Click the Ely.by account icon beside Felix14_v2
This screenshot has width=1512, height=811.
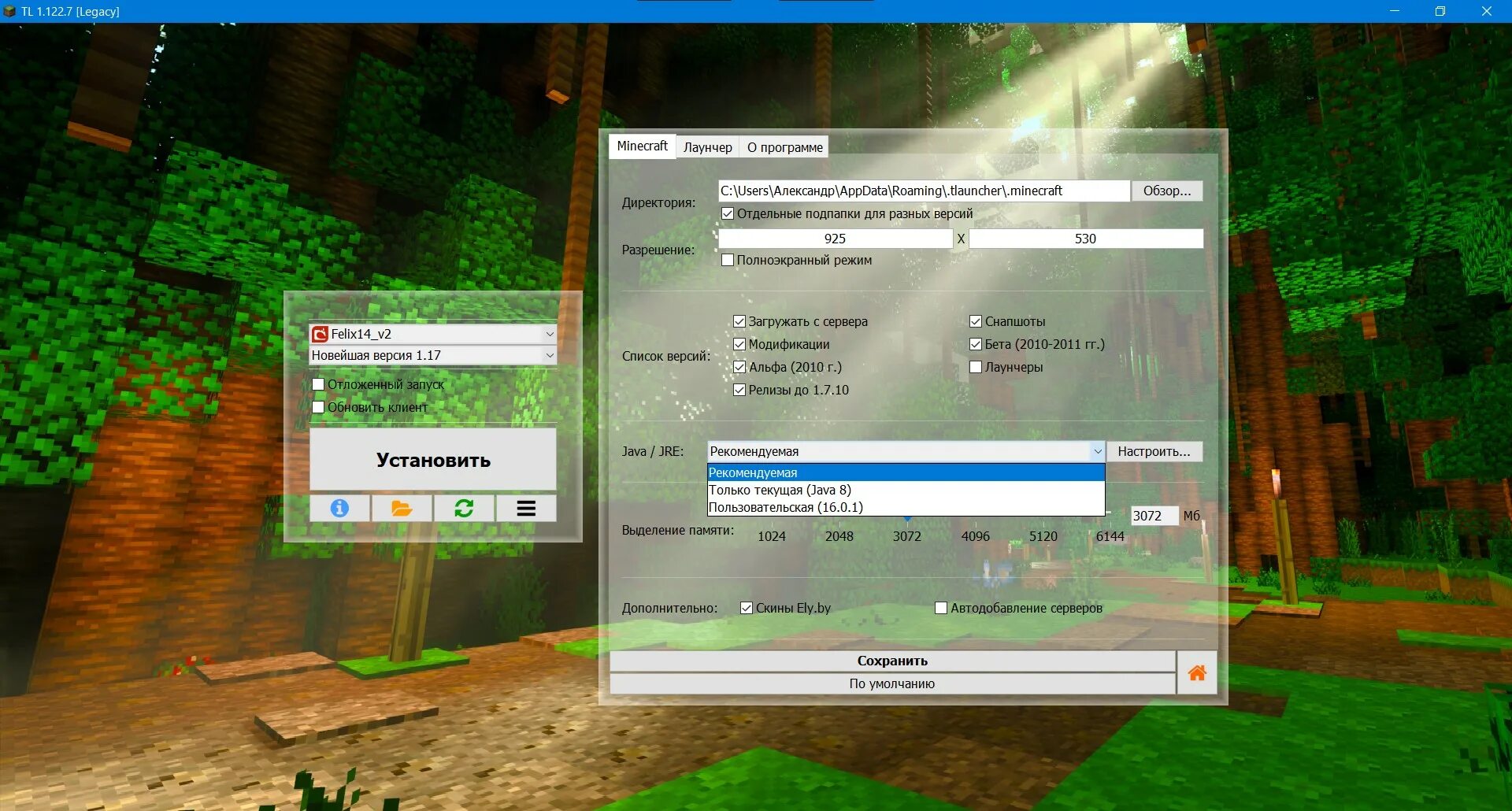coord(320,334)
